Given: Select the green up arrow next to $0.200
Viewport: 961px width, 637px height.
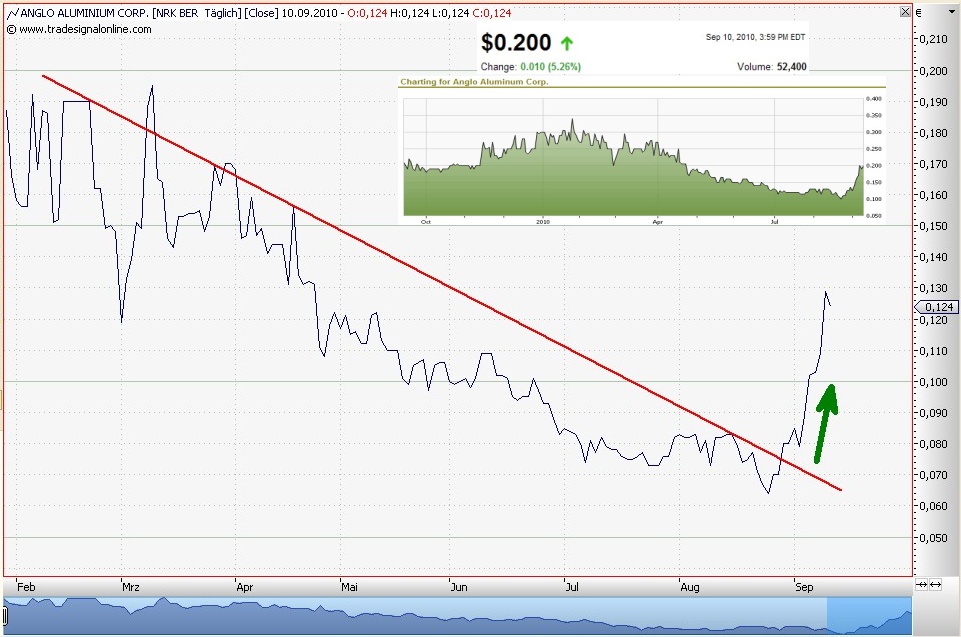Looking at the screenshot, I should [567, 43].
